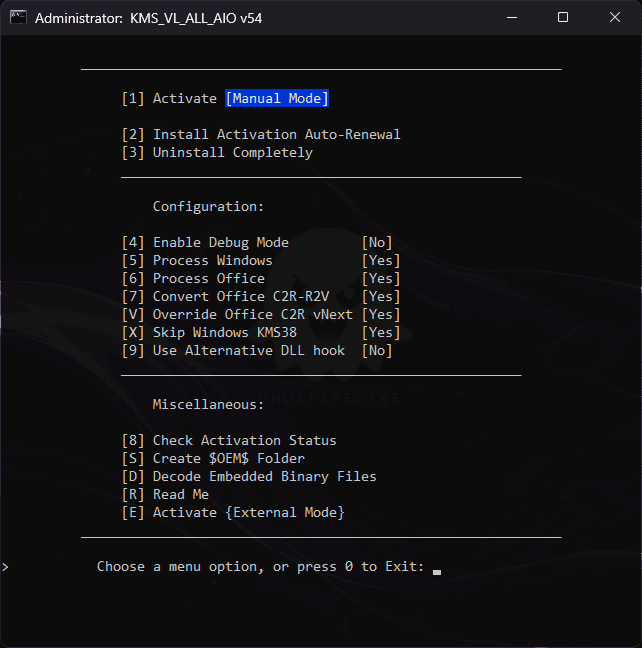
Task: Click "Use Alternative DLL hook" text
Action: pos(249,350)
